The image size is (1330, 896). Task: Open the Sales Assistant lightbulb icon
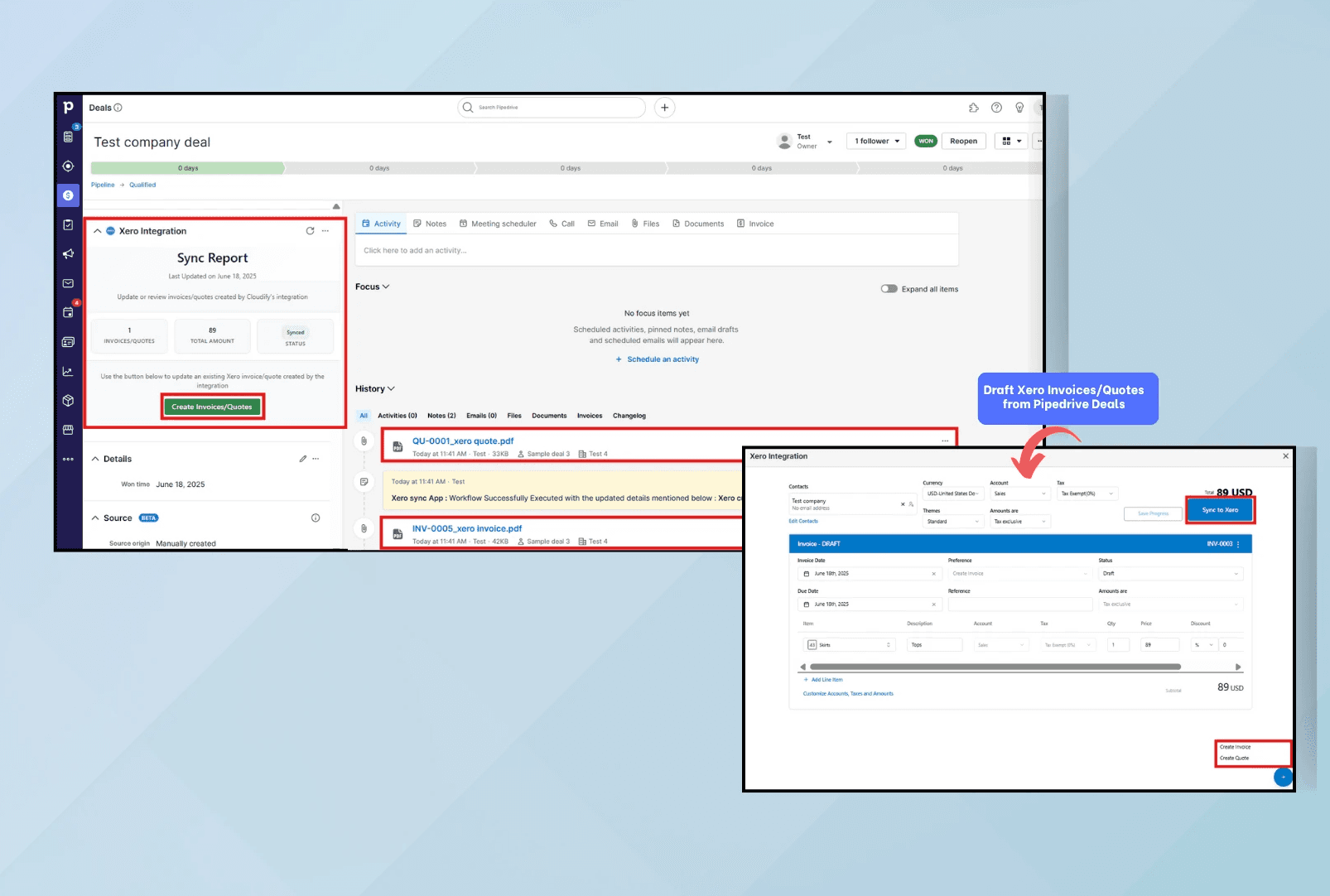tap(1019, 108)
